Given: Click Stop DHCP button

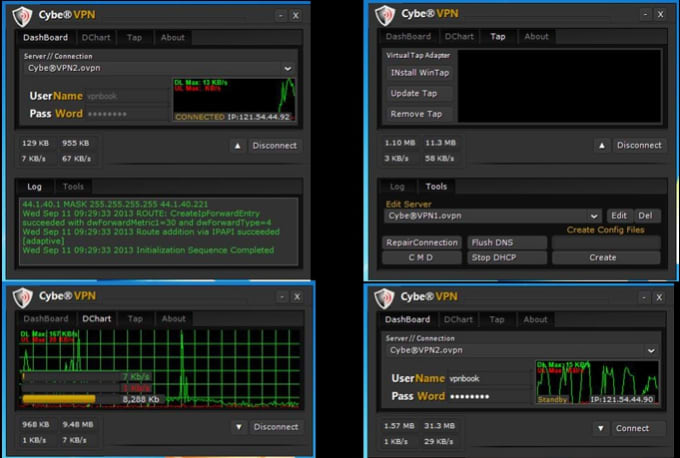Looking at the screenshot, I should (507, 258).
